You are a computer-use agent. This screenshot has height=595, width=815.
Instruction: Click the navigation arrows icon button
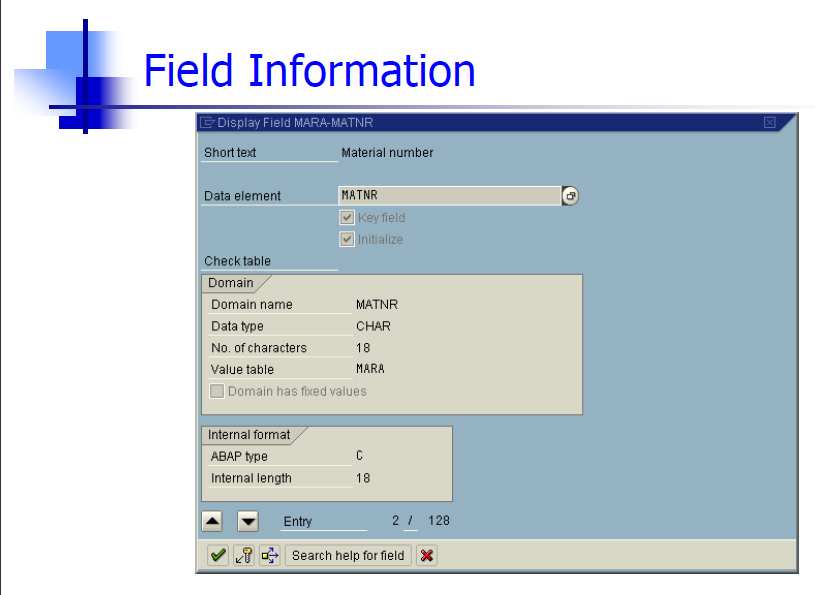(x=270, y=555)
